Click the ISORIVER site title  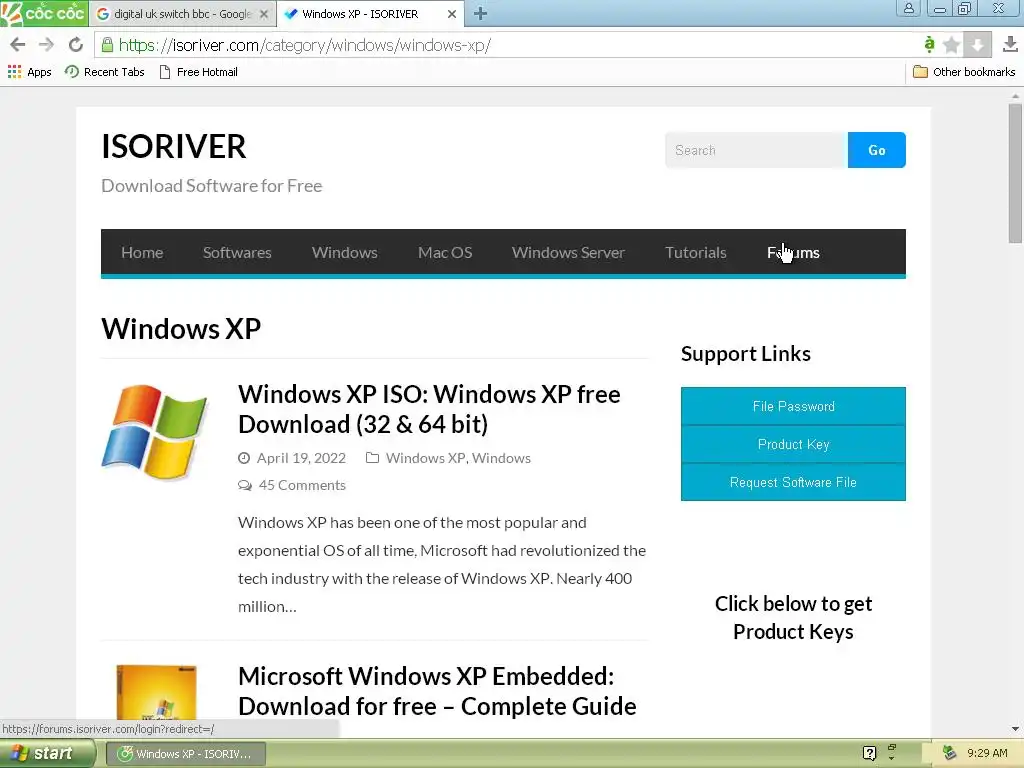pyautogui.click(x=174, y=146)
